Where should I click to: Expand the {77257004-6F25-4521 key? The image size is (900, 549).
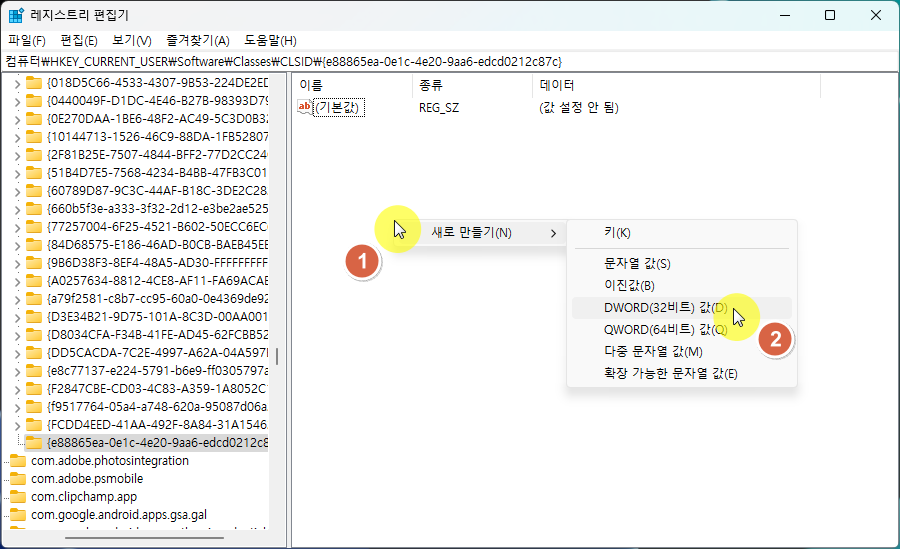[x=17, y=227]
